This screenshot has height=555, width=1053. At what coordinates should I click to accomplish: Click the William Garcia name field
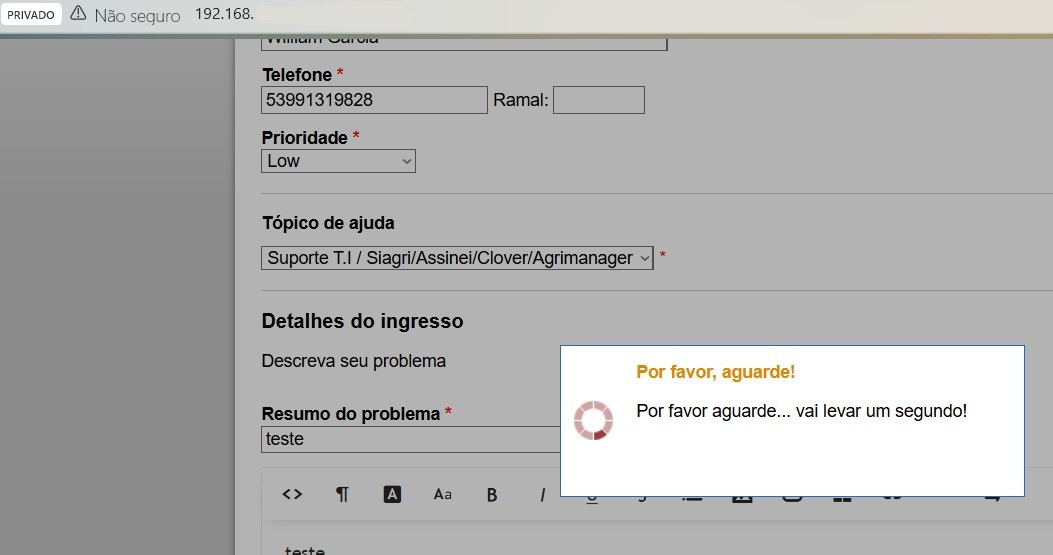[x=464, y=41]
